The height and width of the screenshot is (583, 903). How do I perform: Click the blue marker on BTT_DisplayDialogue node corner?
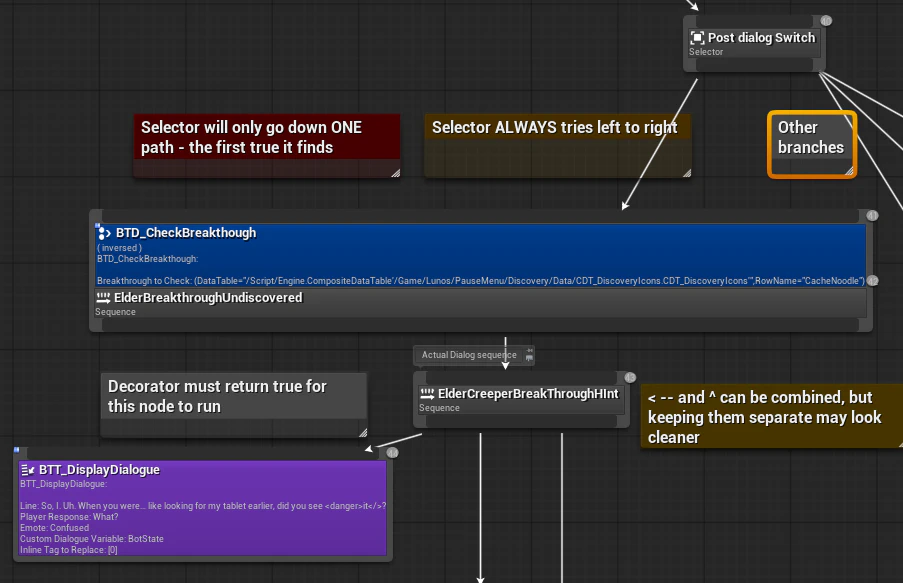[17, 450]
